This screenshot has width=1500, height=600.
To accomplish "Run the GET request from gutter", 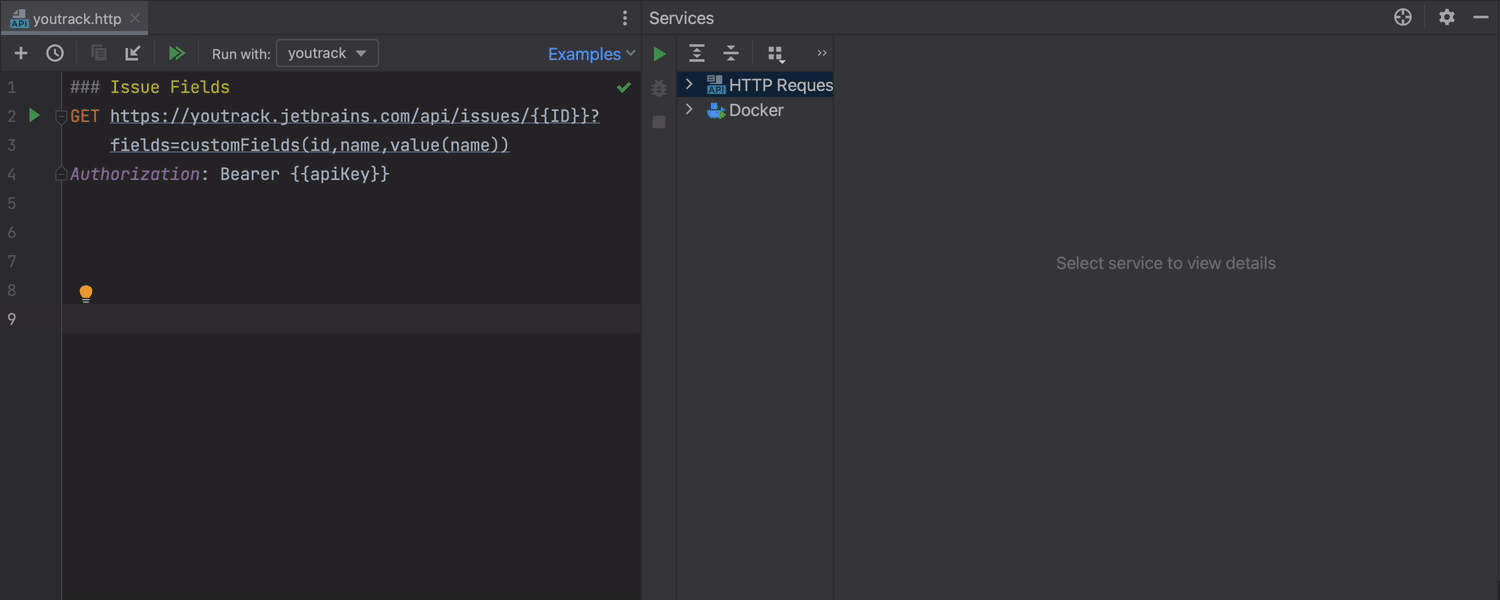I will click(34, 116).
